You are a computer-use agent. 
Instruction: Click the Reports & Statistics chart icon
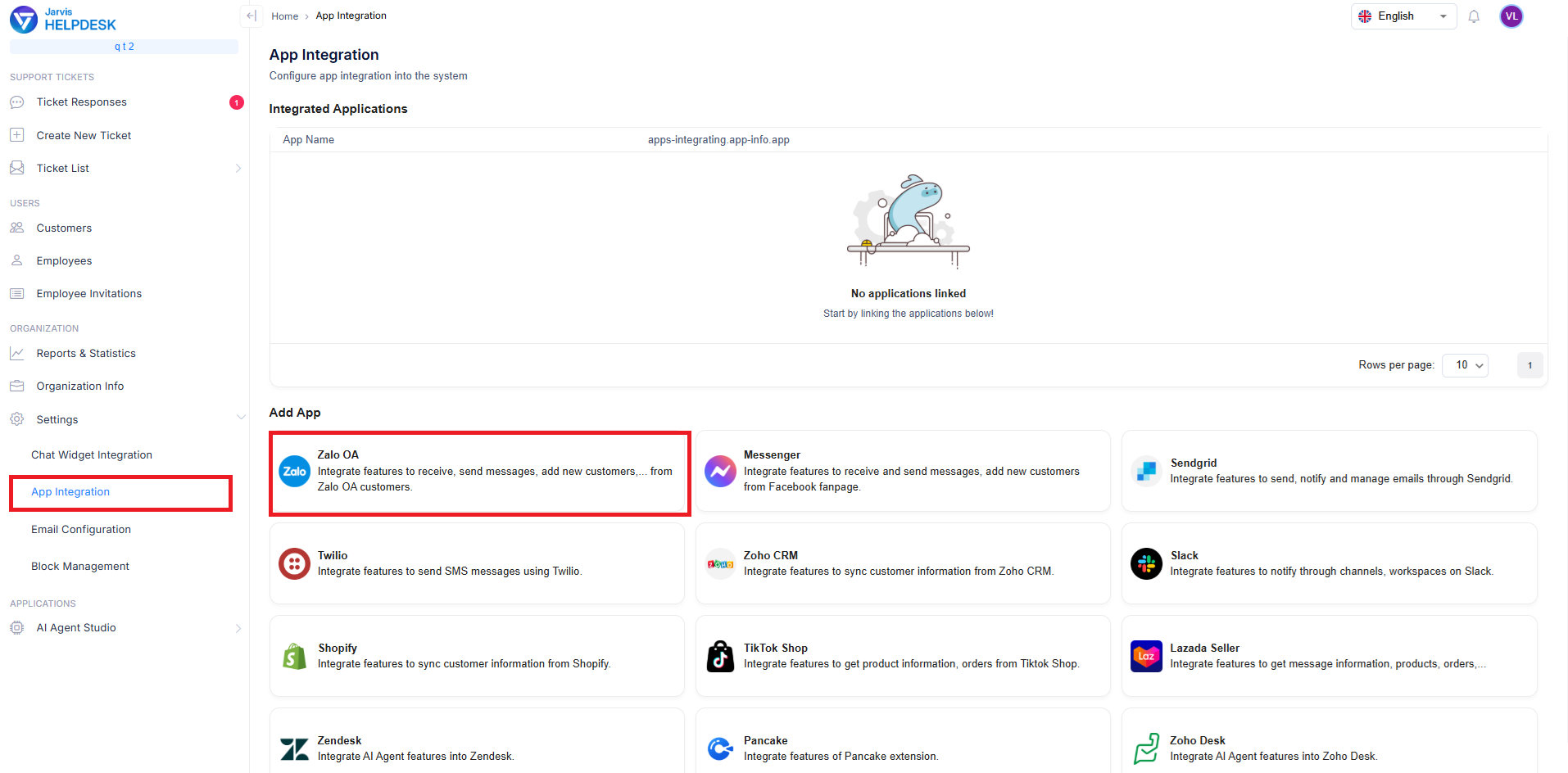[16, 353]
